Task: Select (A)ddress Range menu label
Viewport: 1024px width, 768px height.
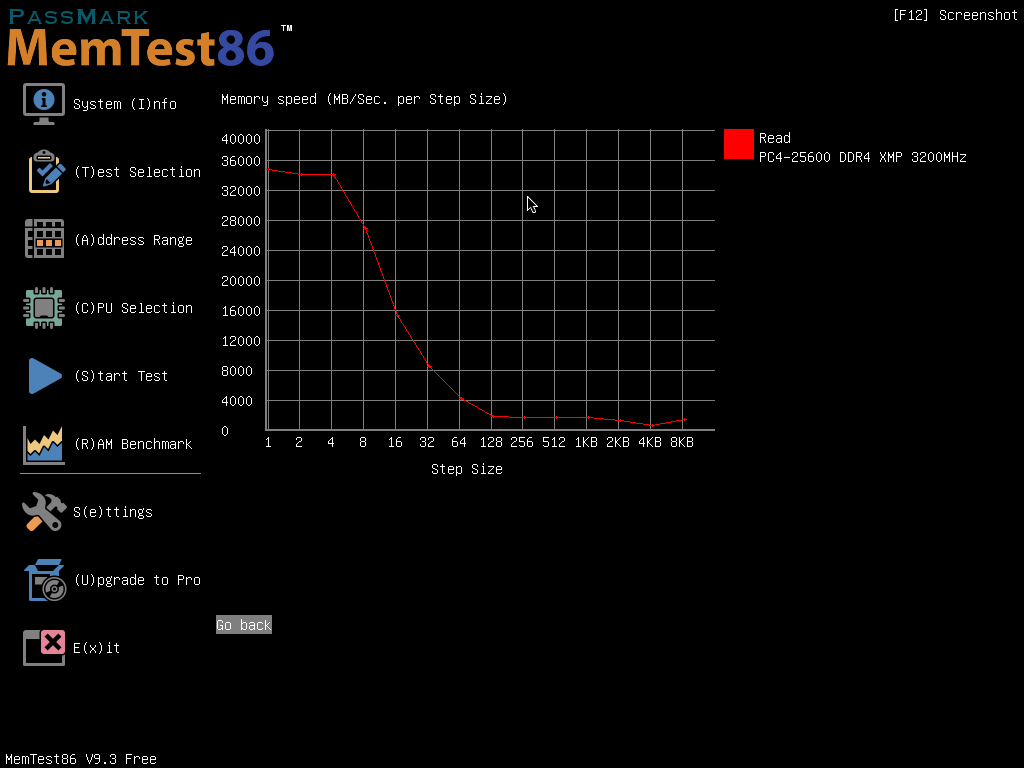Action: tap(133, 240)
